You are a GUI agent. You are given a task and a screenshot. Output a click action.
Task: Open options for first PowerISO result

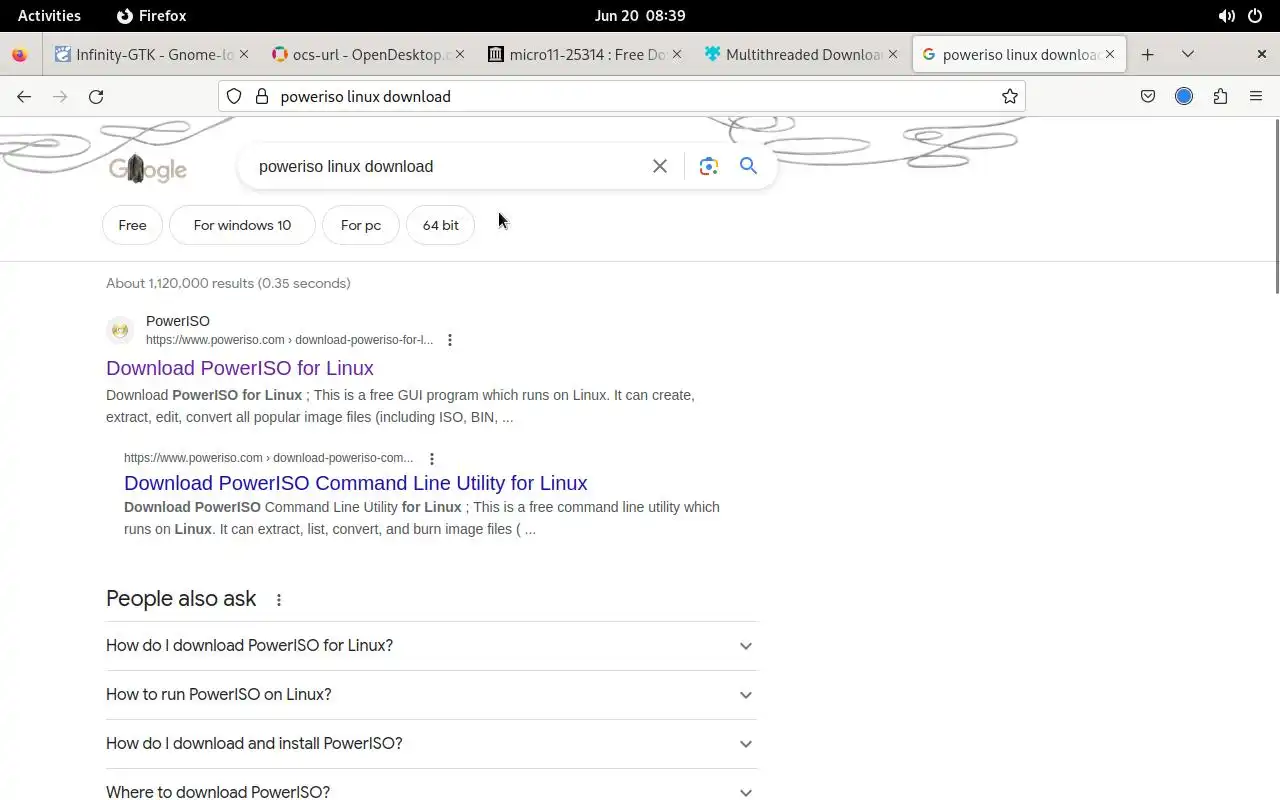(x=450, y=340)
